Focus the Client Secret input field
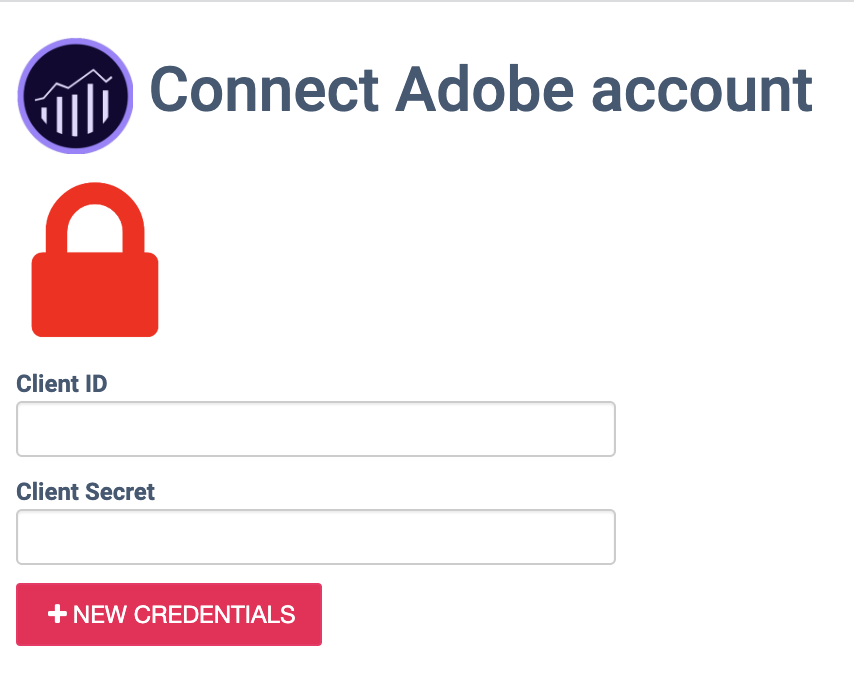The width and height of the screenshot is (854, 674). [315, 537]
